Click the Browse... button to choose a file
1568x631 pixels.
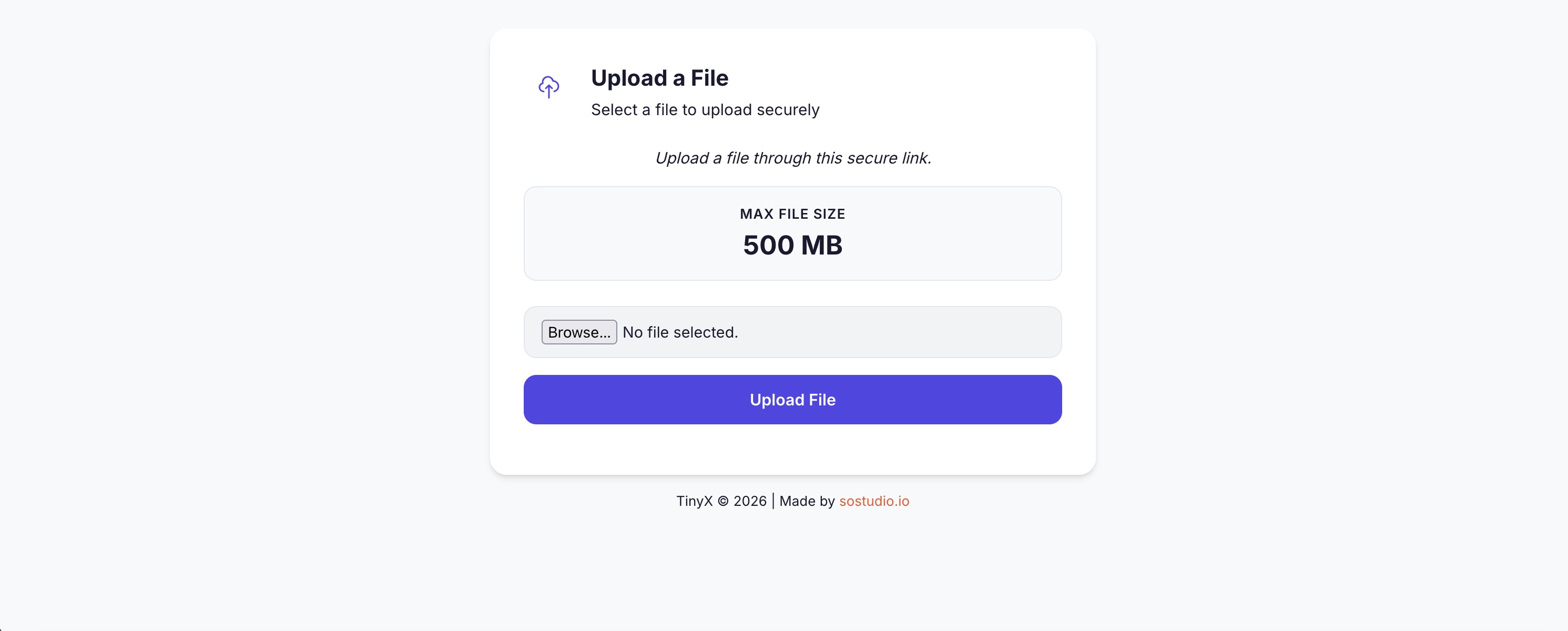pyautogui.click(x=578, y=332)
